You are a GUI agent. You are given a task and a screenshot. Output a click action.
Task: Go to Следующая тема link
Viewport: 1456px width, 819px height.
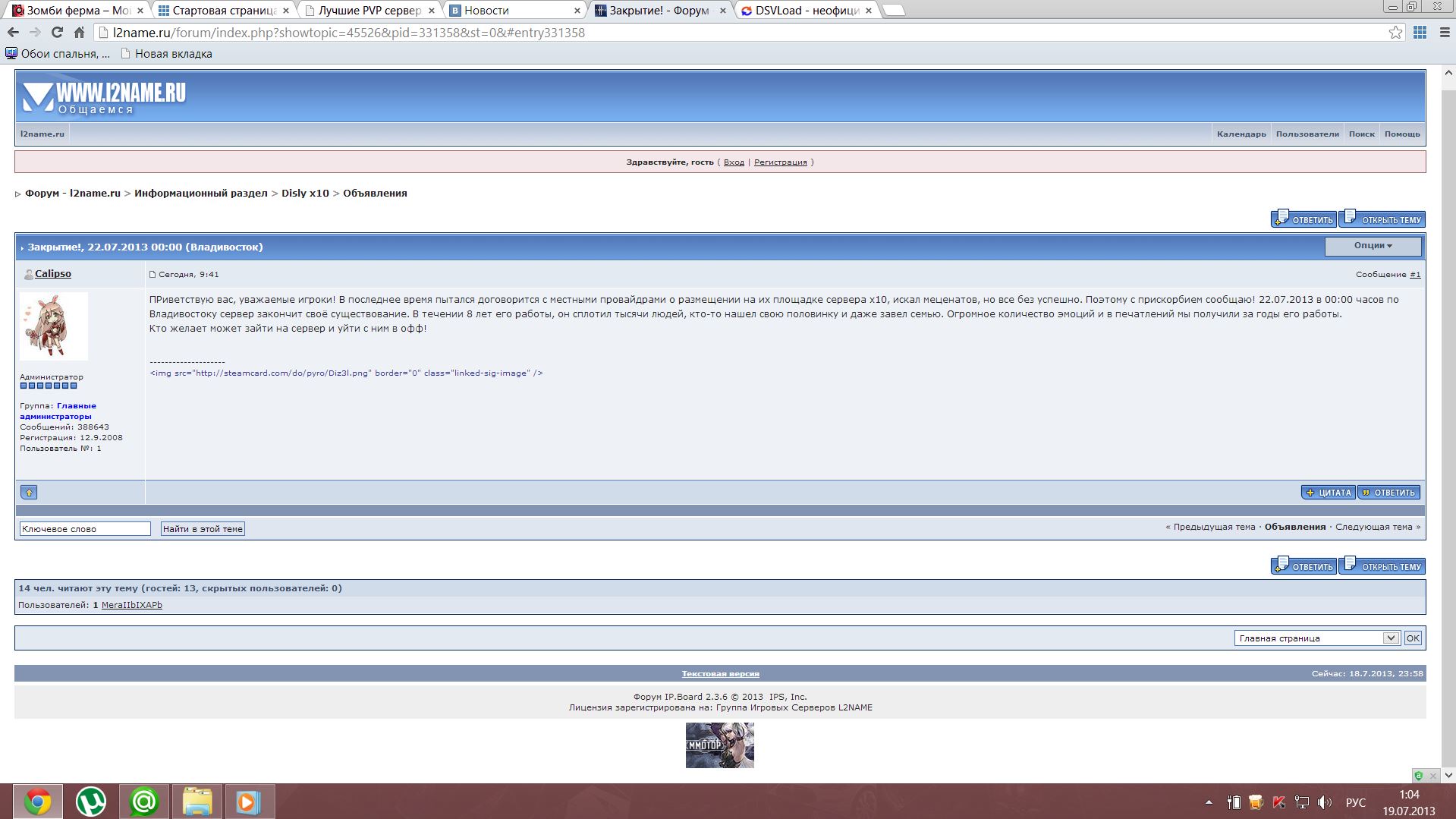(x=1374, y=527)
